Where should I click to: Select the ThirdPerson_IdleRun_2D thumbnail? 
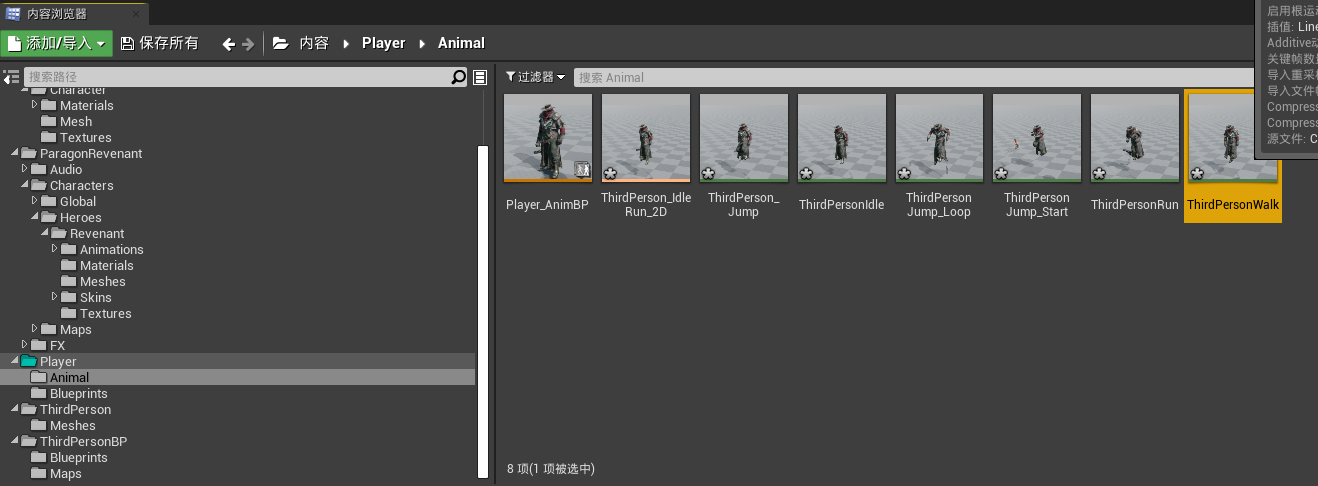coord(645,138)
